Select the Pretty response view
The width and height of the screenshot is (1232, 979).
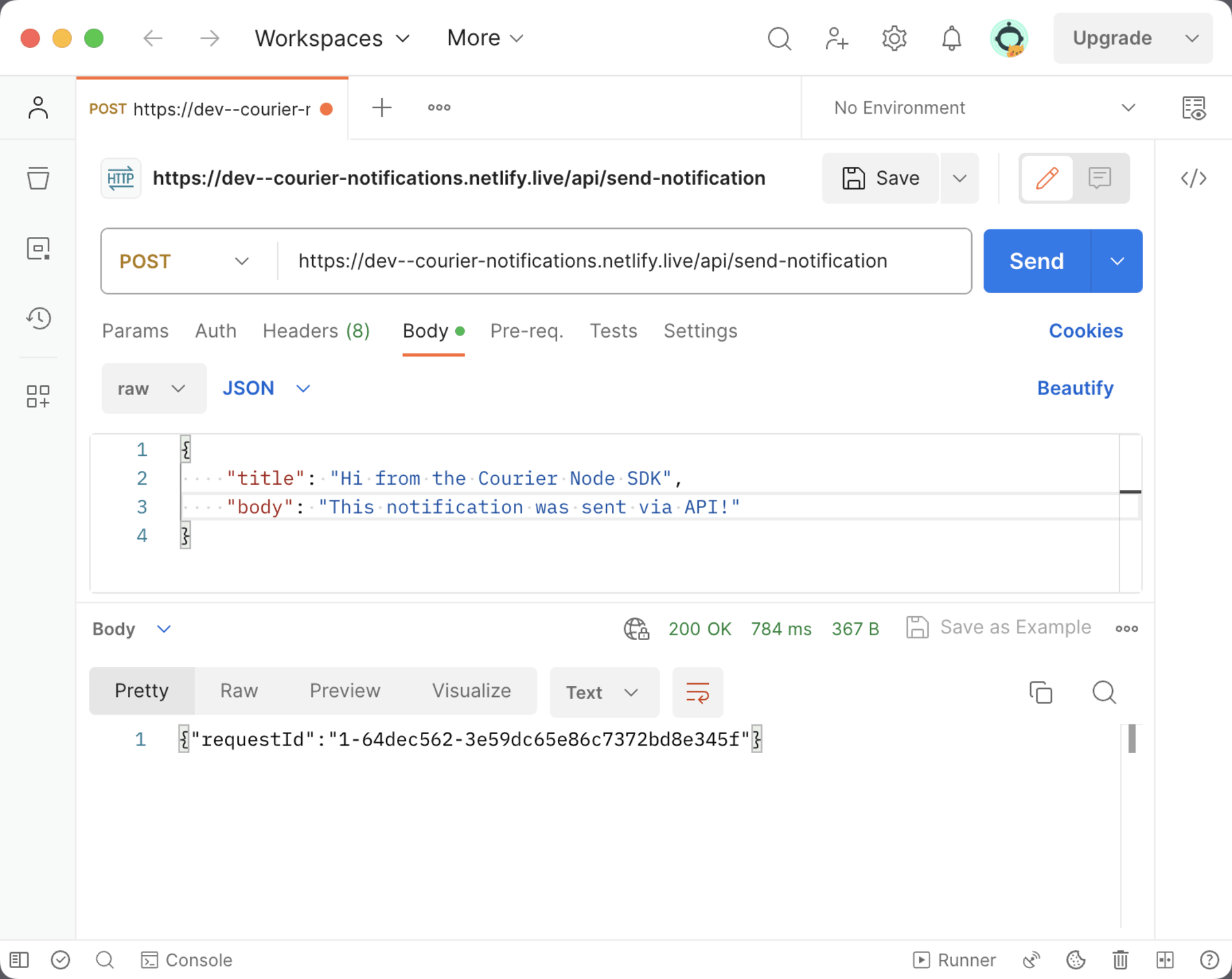142,691
